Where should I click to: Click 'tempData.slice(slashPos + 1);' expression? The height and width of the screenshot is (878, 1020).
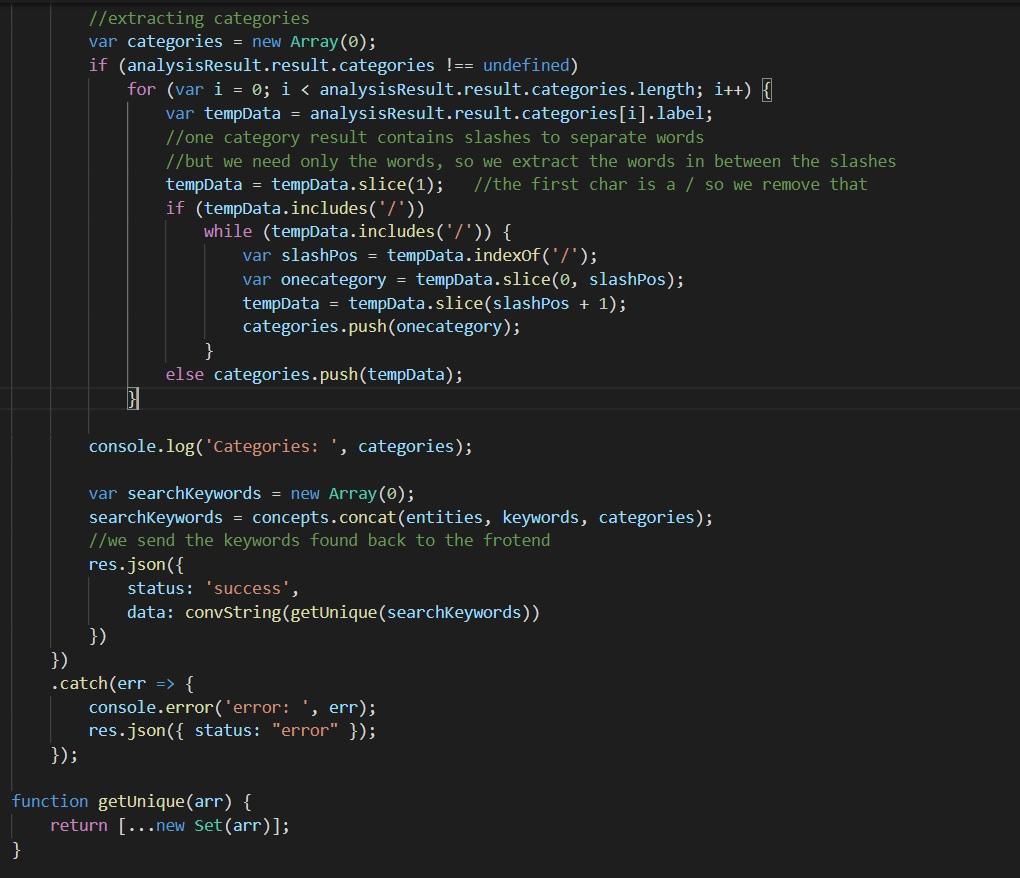pyautogui.click(x=487, y=303)
